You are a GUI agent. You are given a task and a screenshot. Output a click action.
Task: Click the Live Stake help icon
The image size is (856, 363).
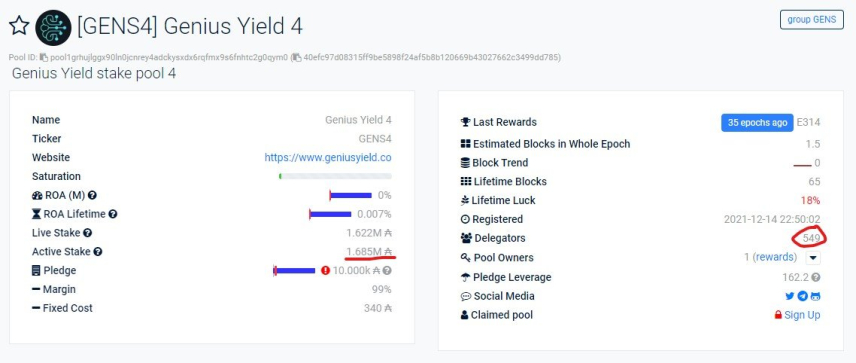click(x=87, y=233)
